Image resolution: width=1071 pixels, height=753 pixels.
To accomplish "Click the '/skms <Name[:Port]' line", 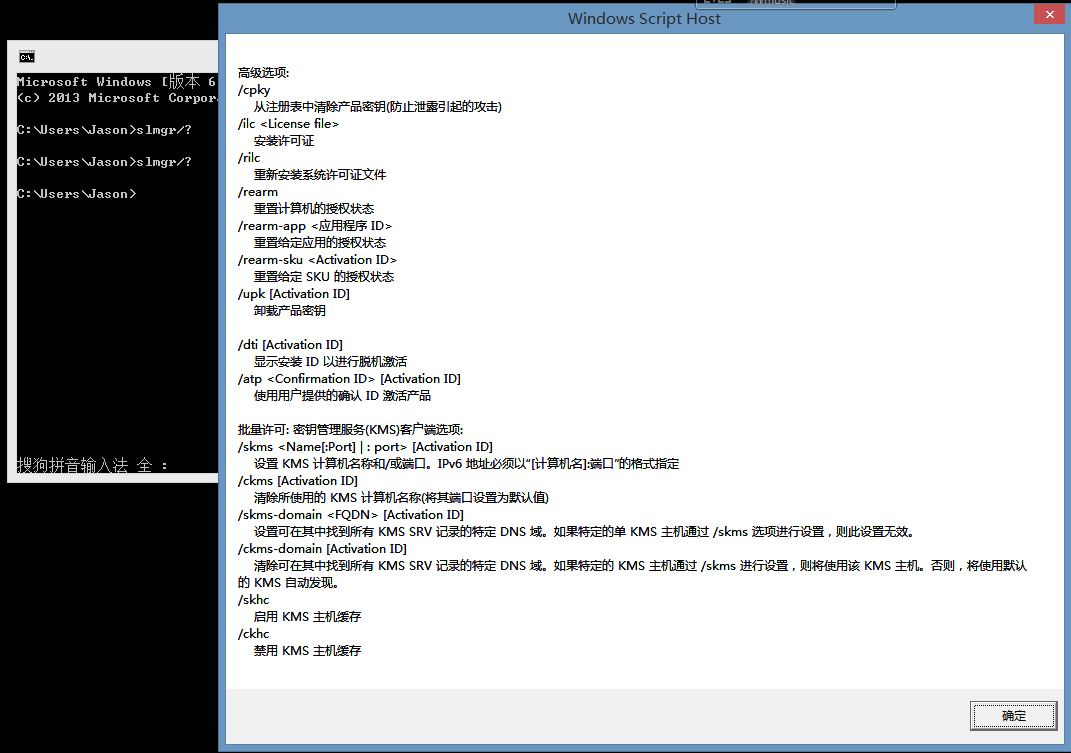I will pos(365,447).
